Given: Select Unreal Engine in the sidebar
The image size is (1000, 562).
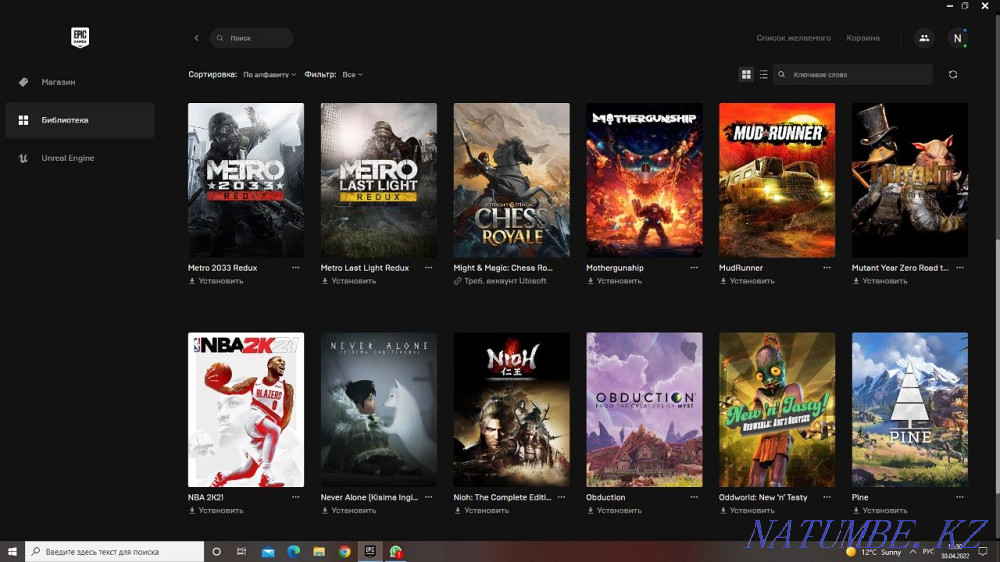Looking at the screenshot, I should click(x=67, y=158).
